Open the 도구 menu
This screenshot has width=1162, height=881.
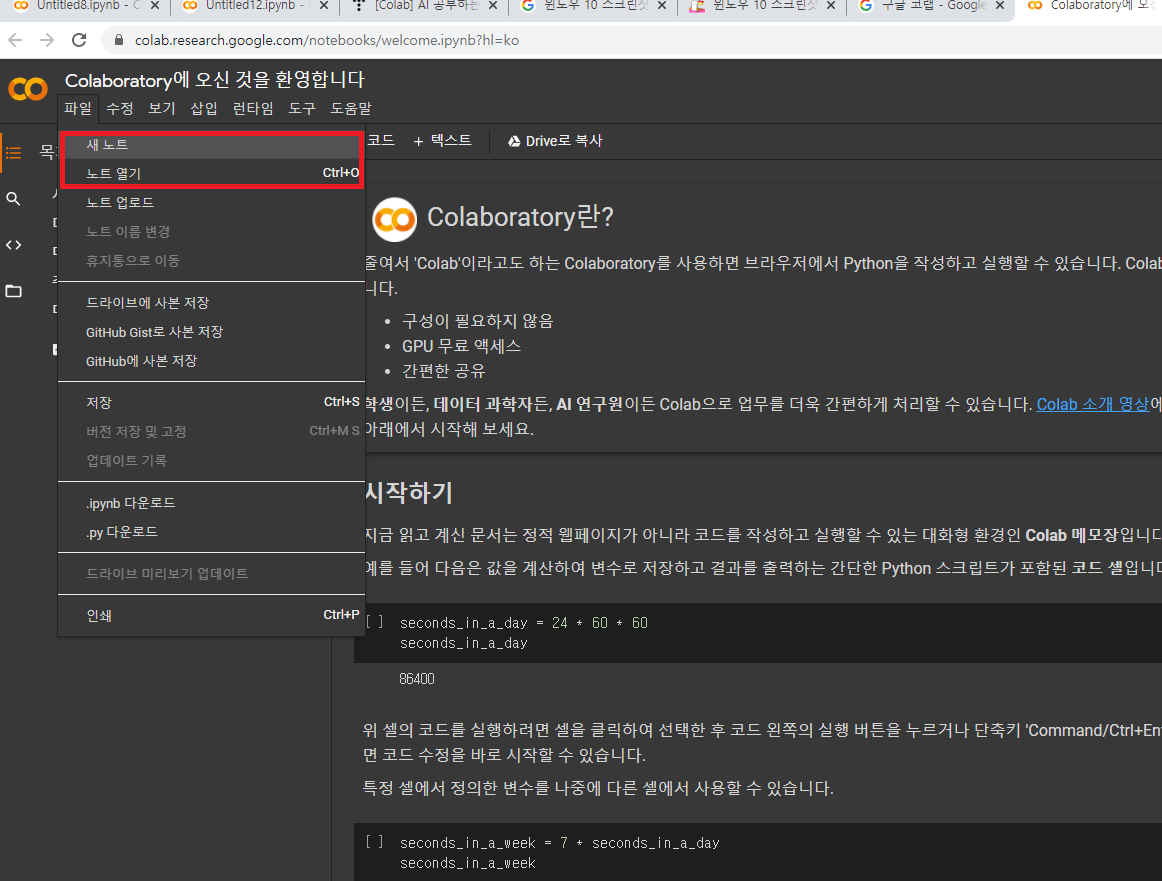[x=302, y=108]
